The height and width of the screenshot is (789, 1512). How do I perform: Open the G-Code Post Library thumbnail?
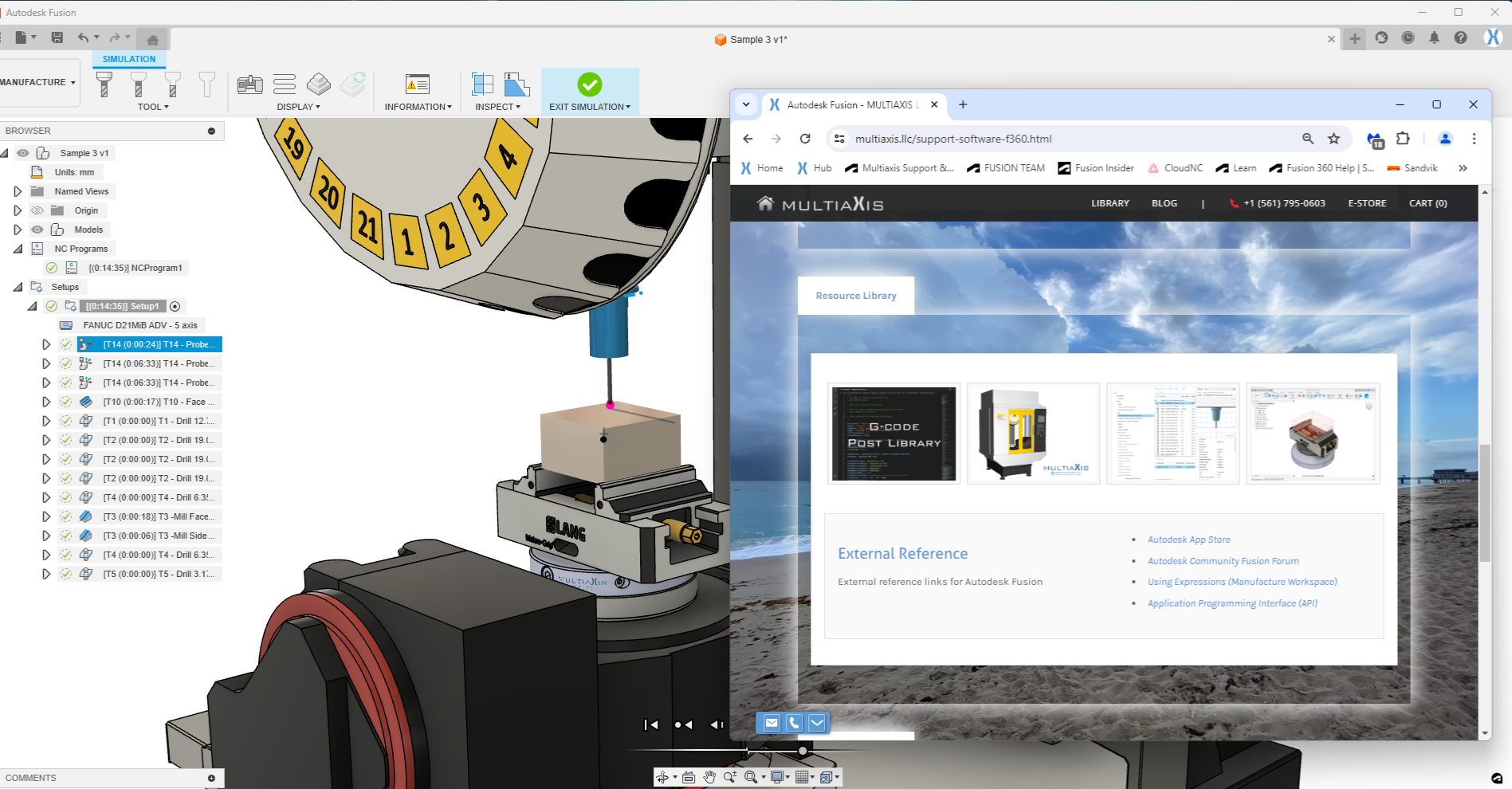tap(893, 434)
